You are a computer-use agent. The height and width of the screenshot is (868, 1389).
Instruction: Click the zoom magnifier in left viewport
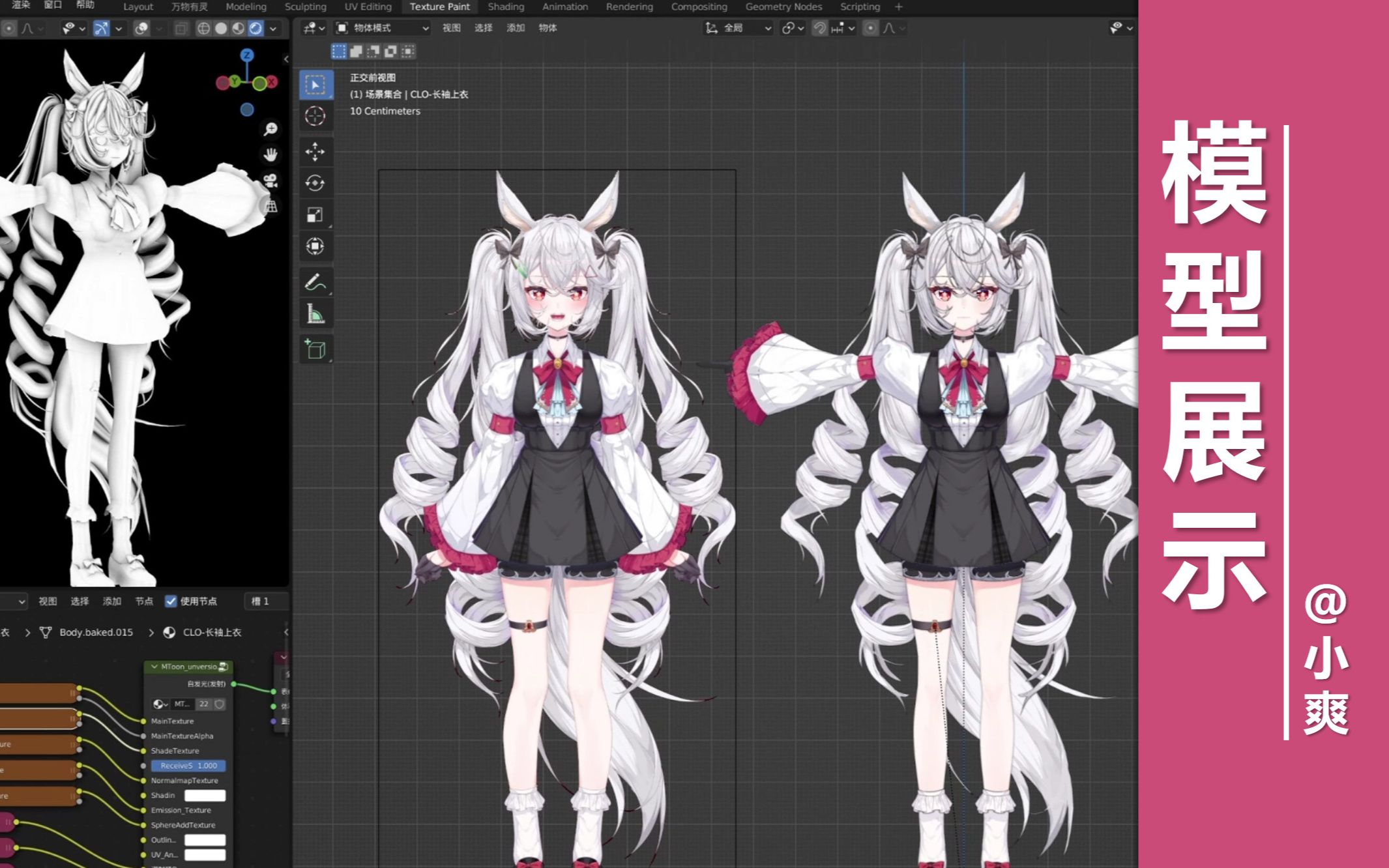point(270,129)
